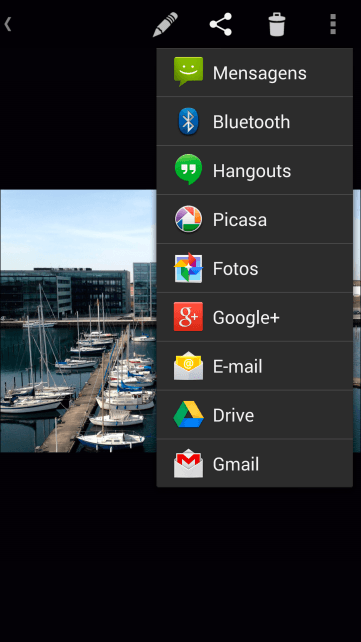The width and height of the screenshot is (361, 642).
Task: Click the Gmail envelope icon
Action: click(x=188, y=463)
